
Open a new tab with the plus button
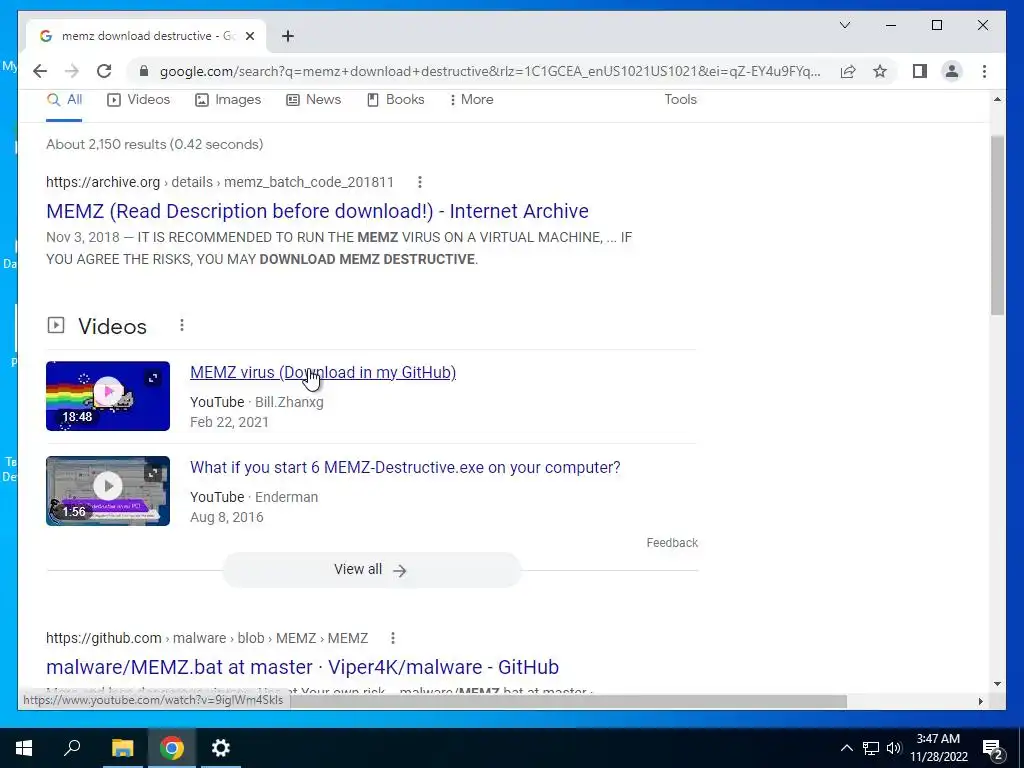tap(287, 36)
